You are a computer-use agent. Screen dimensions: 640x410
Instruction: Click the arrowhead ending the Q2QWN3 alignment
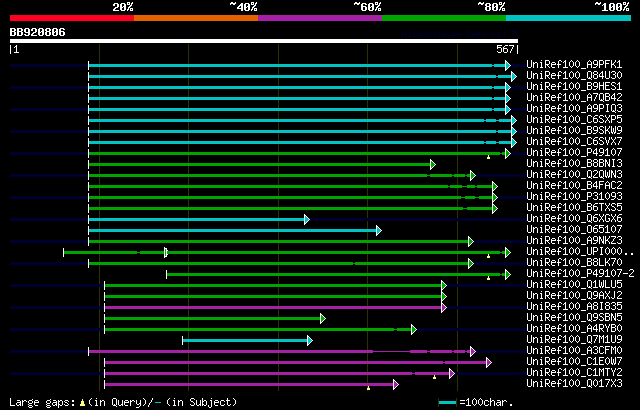473,175
